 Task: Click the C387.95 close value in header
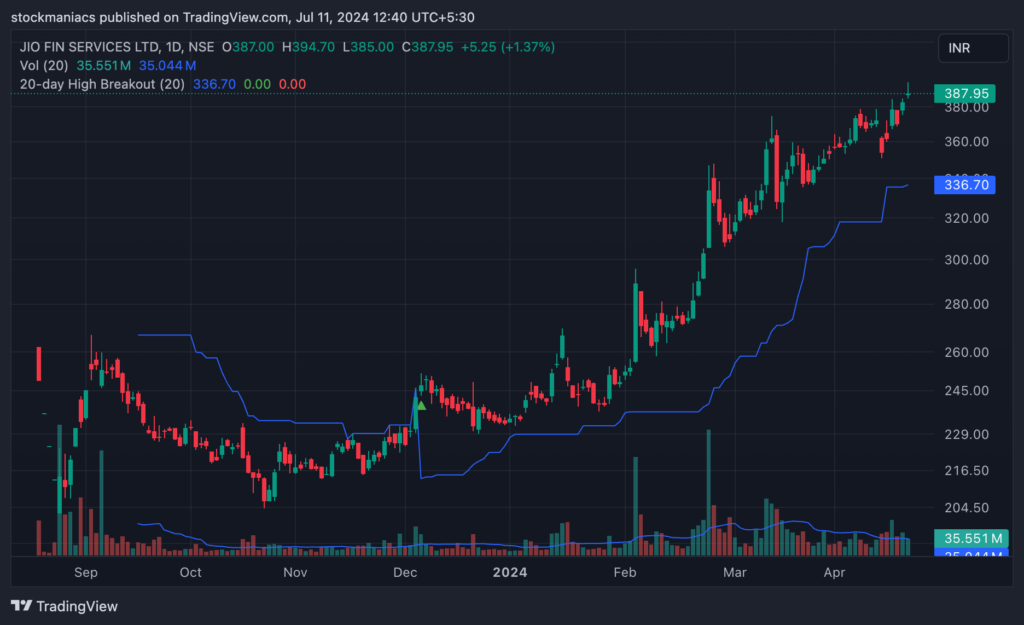(427, 47)
